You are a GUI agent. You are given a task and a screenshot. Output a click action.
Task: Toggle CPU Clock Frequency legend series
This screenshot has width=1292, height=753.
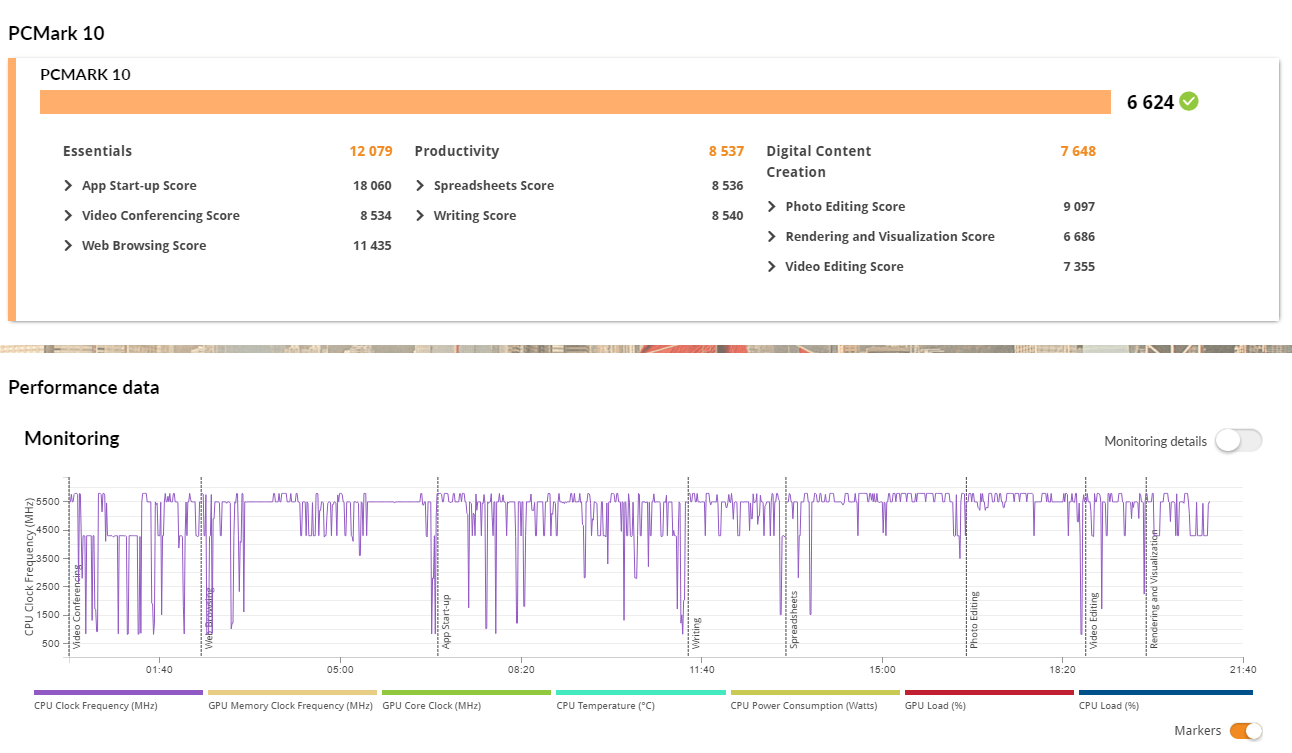coord(119,699)
